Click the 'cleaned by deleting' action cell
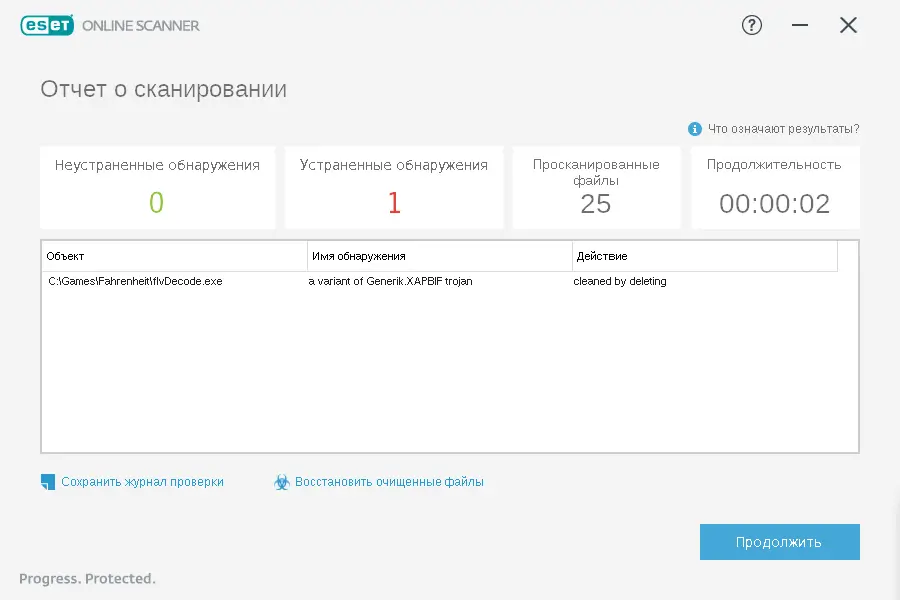This screenshot has height=600, width=900. [x=620, y=282]
